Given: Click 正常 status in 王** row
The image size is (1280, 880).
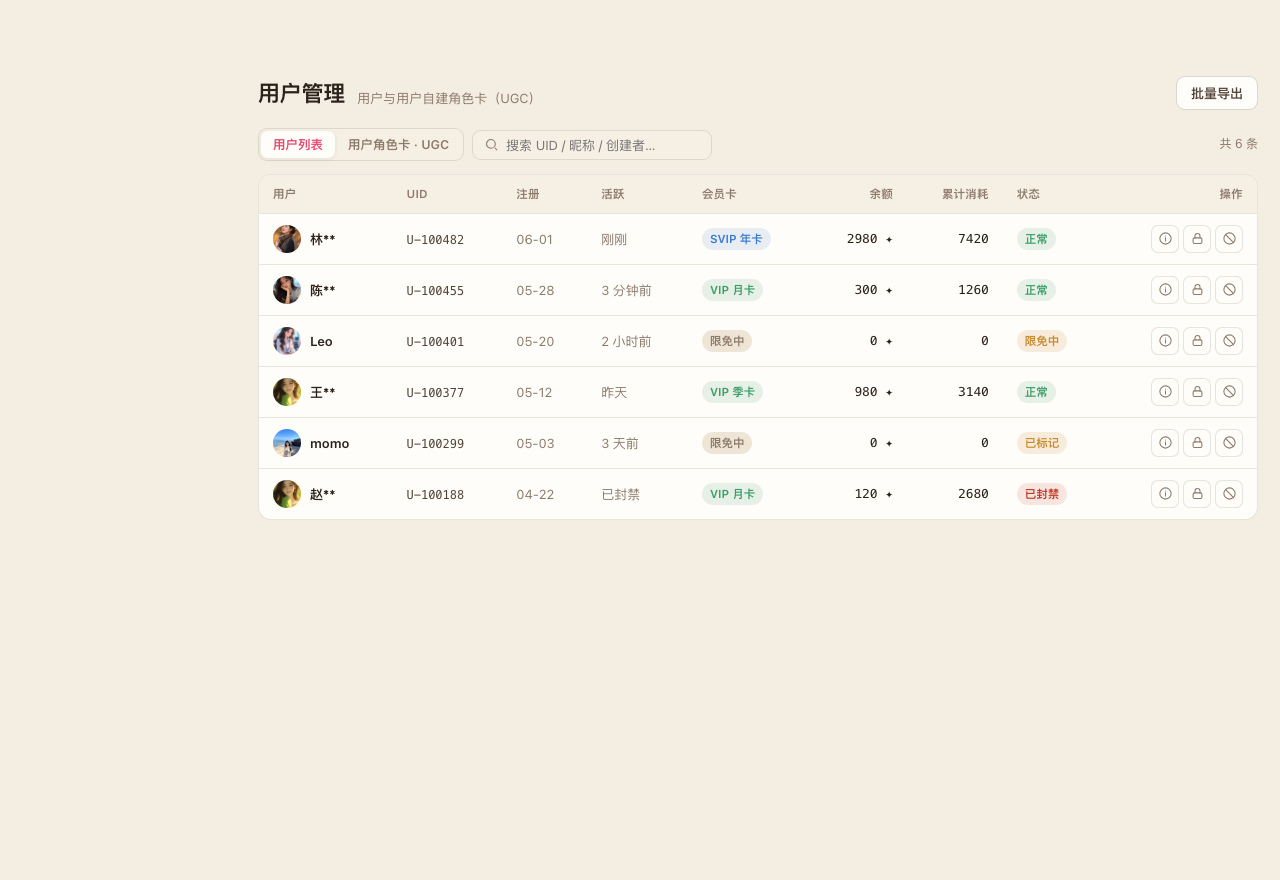Looking at the screenshot, I should tap(1036, 392).
